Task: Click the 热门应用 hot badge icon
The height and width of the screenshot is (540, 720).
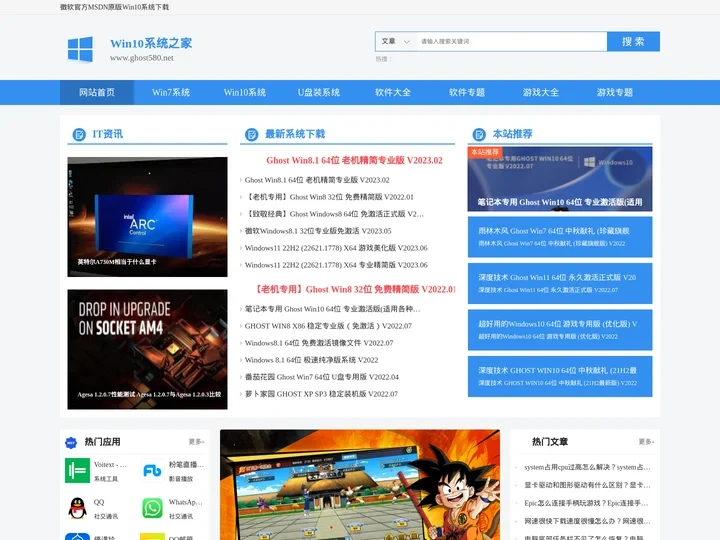Action: tap(71, 443)
